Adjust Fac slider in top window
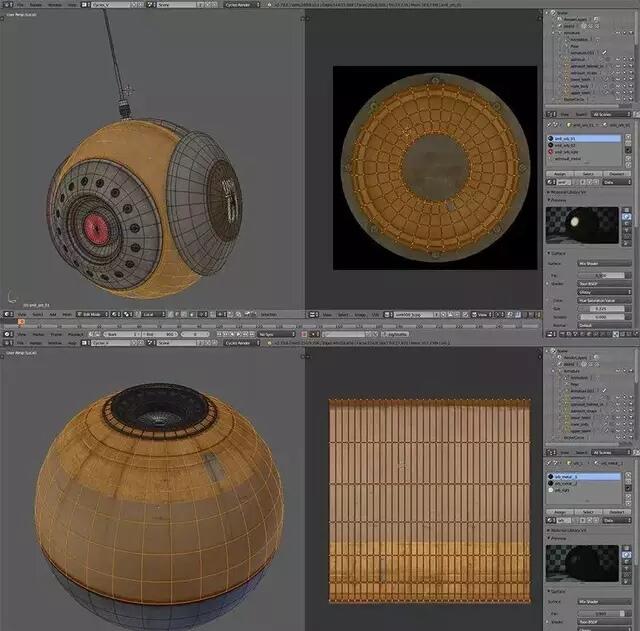This screenshot has width=640, height=631. tap(602, 276)
